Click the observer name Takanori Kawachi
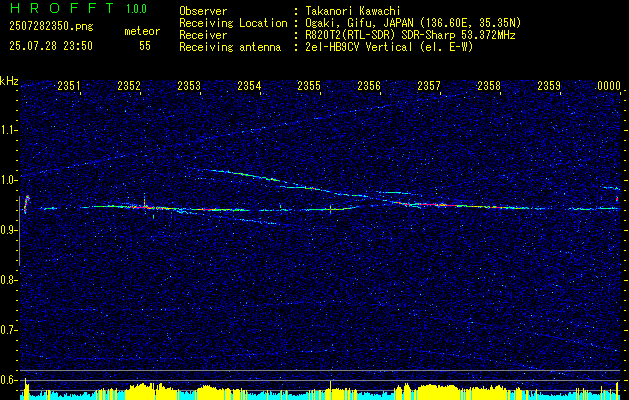629x400 pixels. (x=353, y=11)
